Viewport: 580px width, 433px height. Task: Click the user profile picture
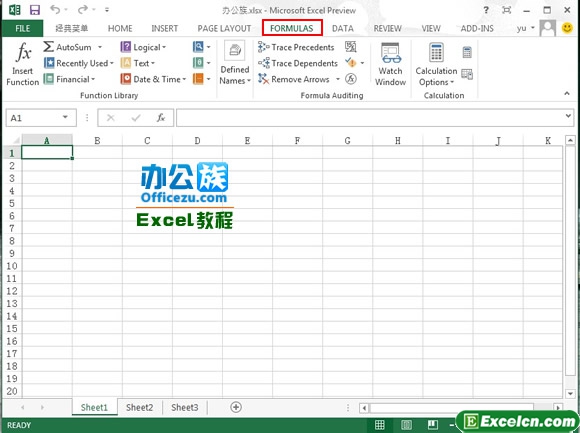tap(547, 28)
